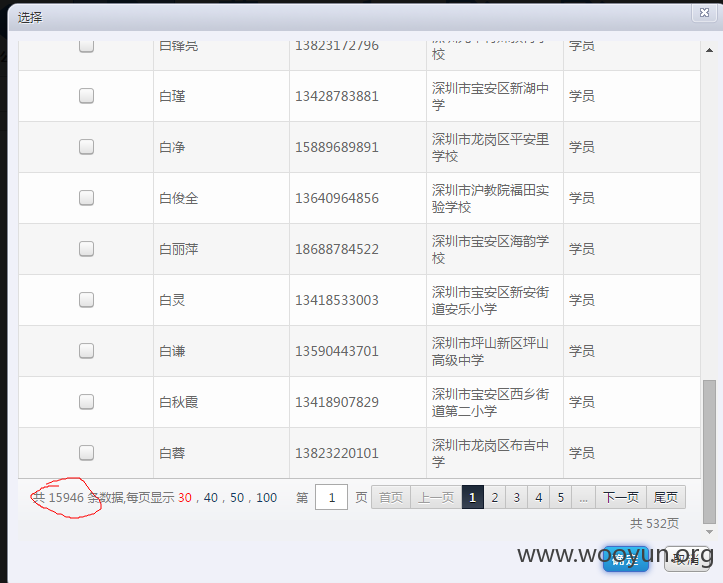This screenshot has height=583, width=723.
Task: Enable the checkbox for 白灵
Action: (86, 300)
